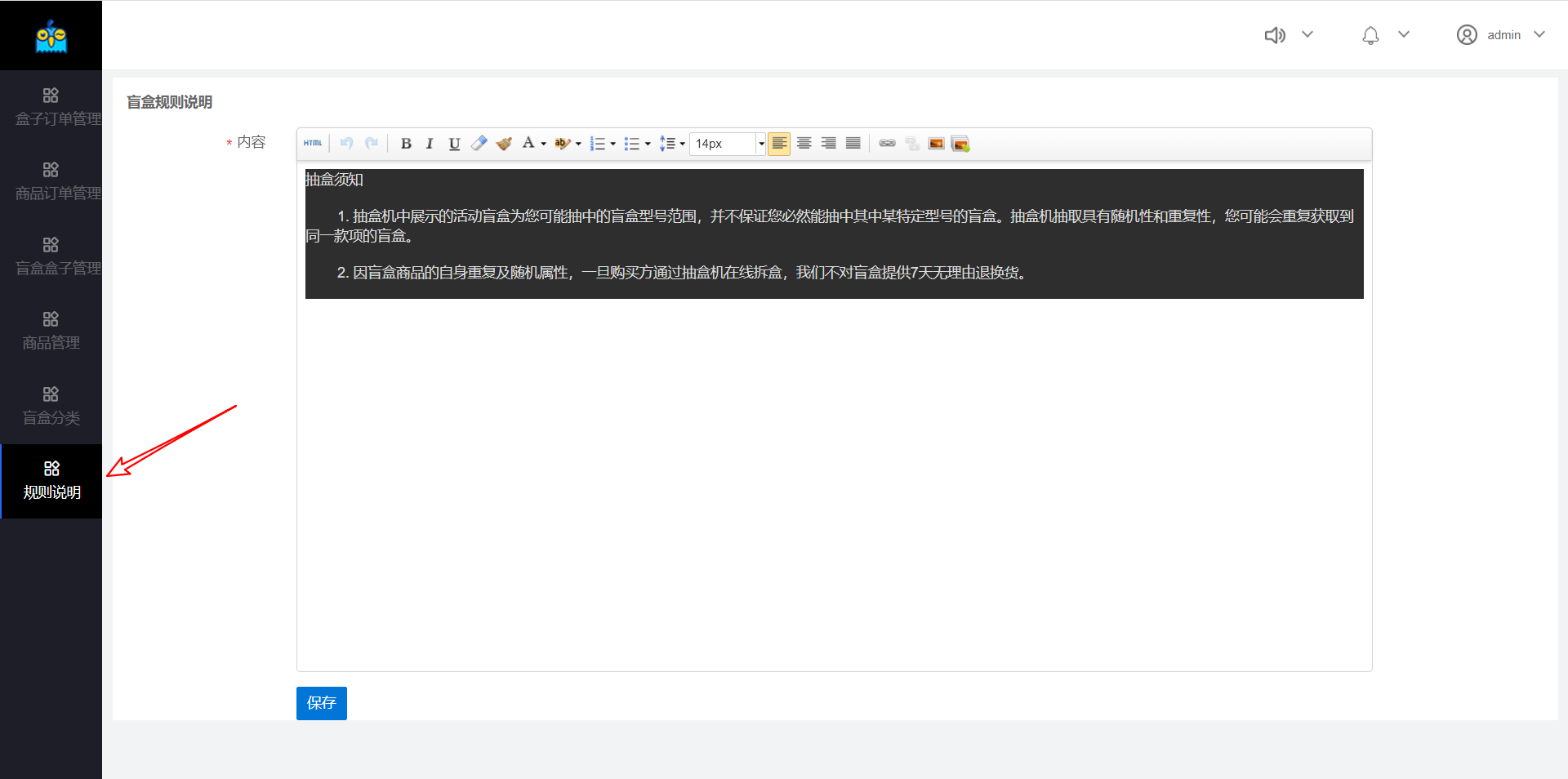Apply font color with the A icon
Screen dimensions: 1568x779
coord(528,144)
